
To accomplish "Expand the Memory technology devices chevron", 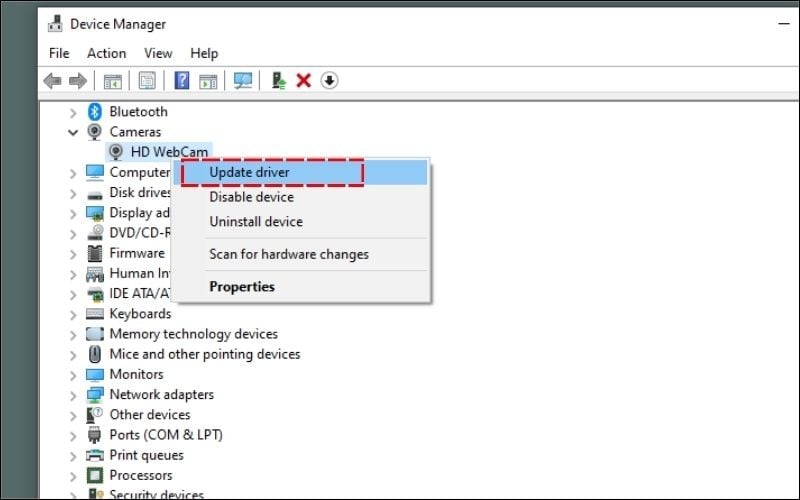I will [73, 335].
